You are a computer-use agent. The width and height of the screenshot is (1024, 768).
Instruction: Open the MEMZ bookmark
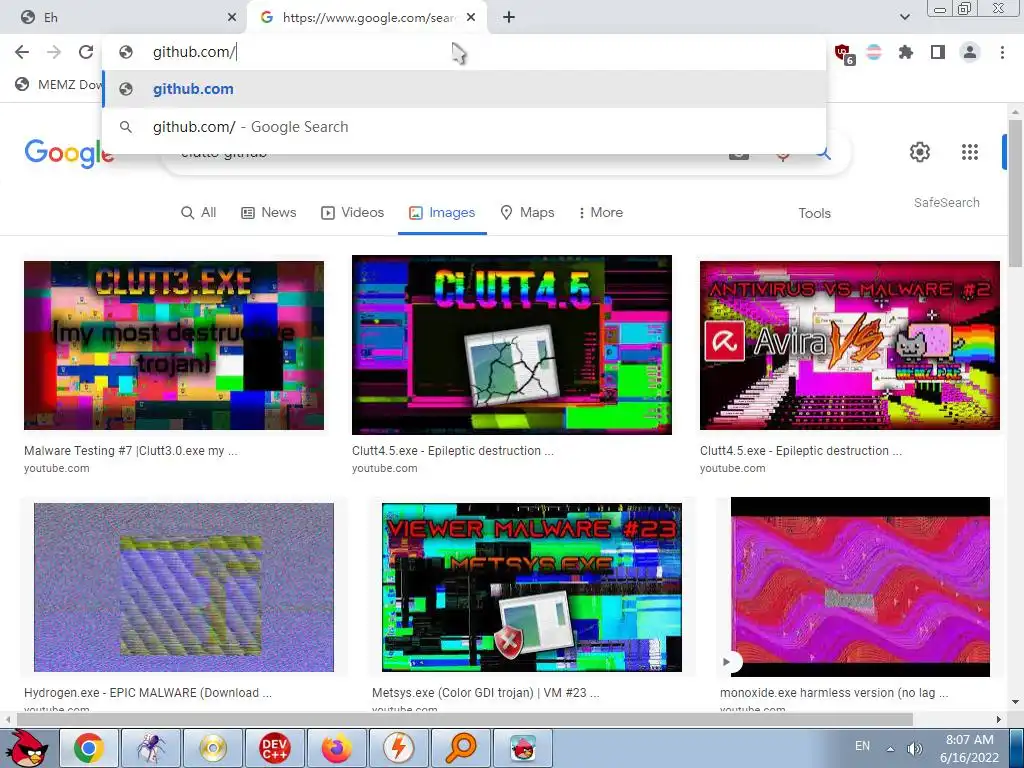pyautogui.click(x=59, y=84)
